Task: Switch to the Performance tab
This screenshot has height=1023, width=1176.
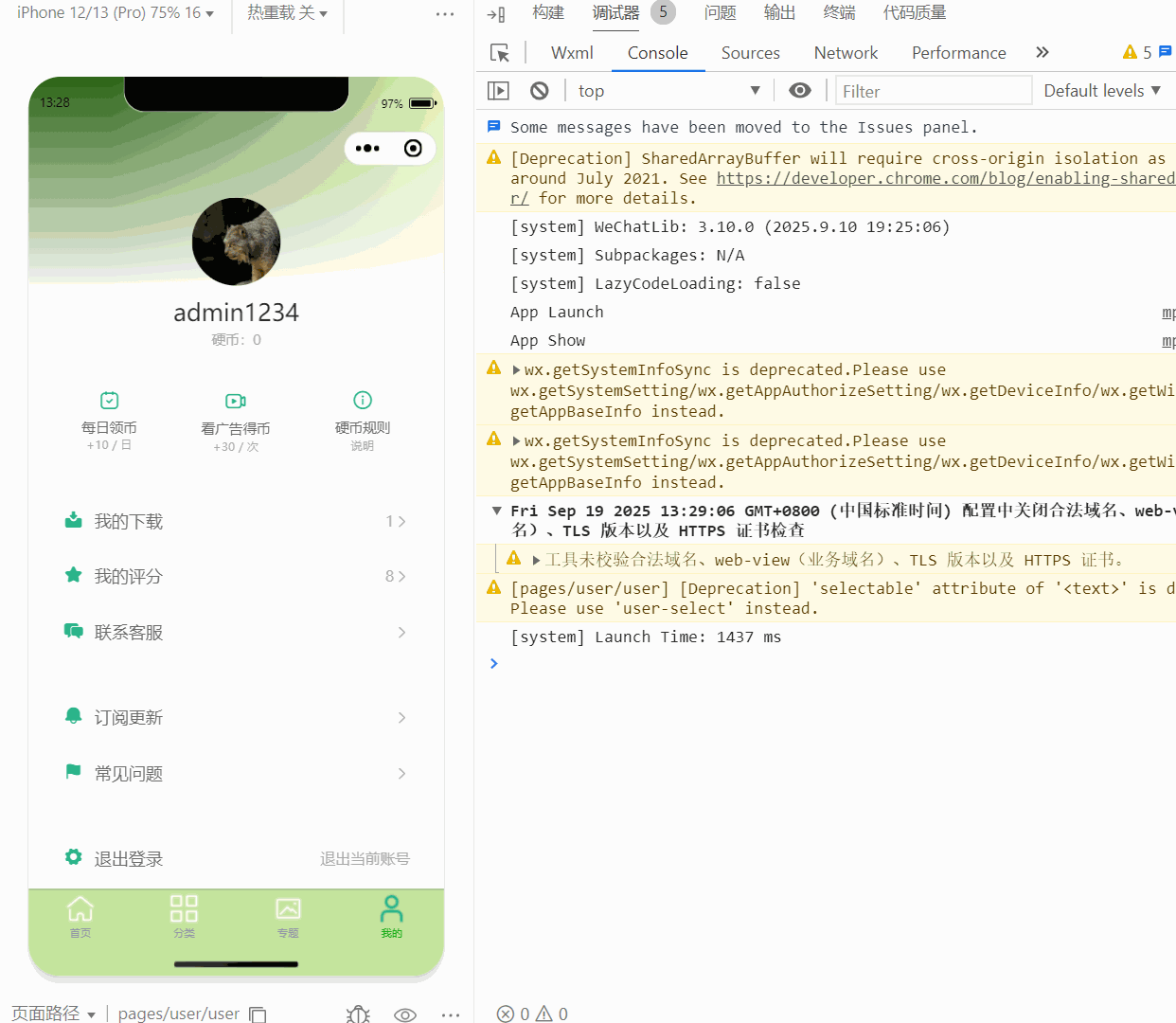Action: tap(958, 53)
